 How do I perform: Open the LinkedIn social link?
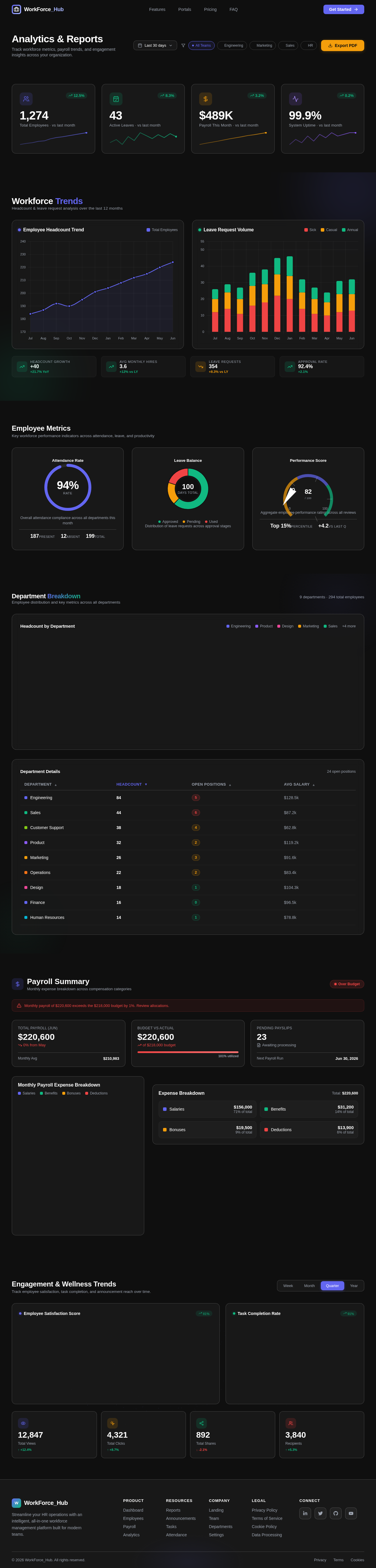point(305,1513)
